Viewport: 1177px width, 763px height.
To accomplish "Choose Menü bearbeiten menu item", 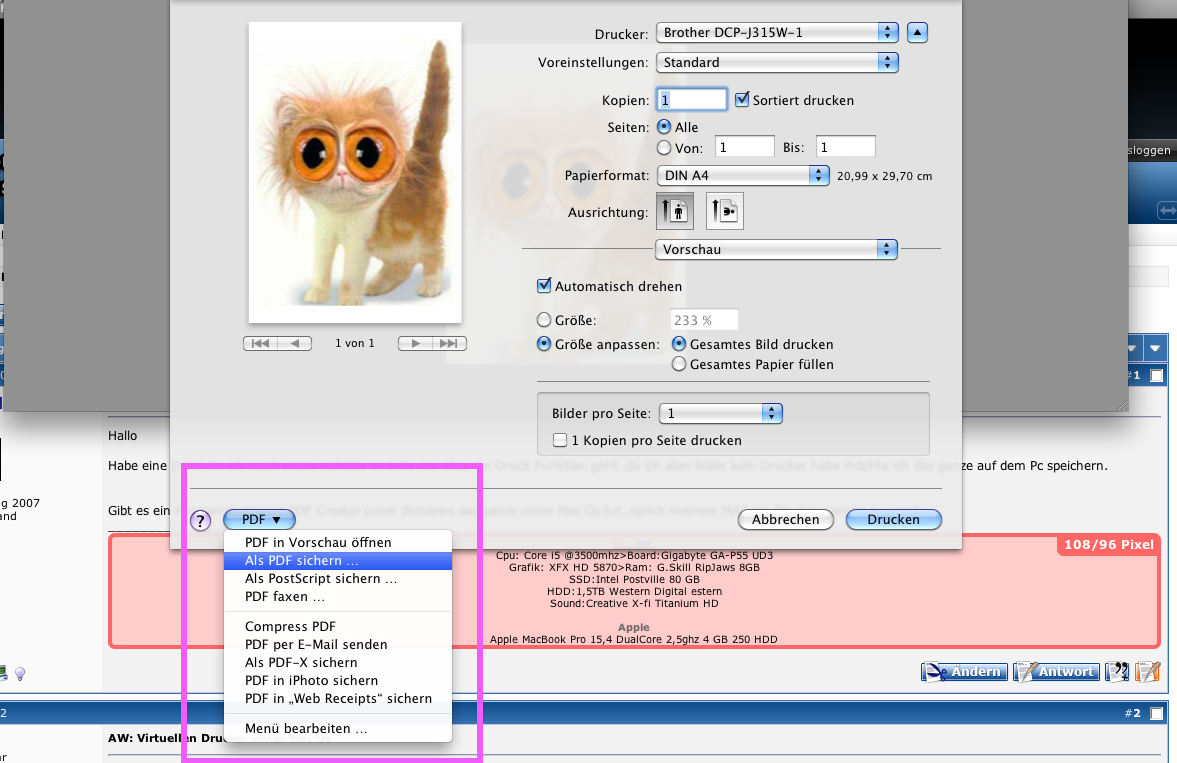I will pyautogui.click(x=338, y=728).
